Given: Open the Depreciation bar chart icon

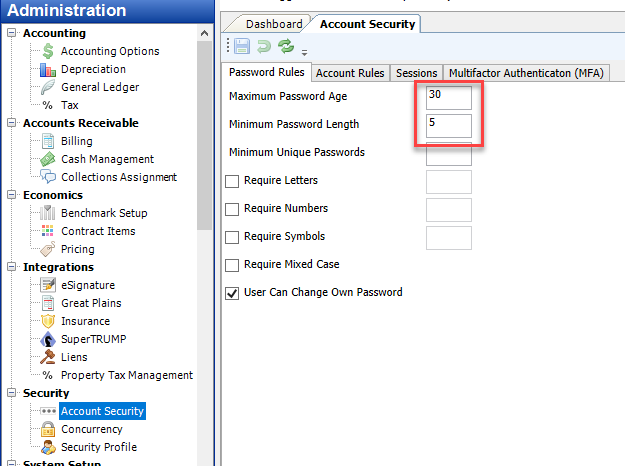Looking at the screenshot, I should (48, 70).
